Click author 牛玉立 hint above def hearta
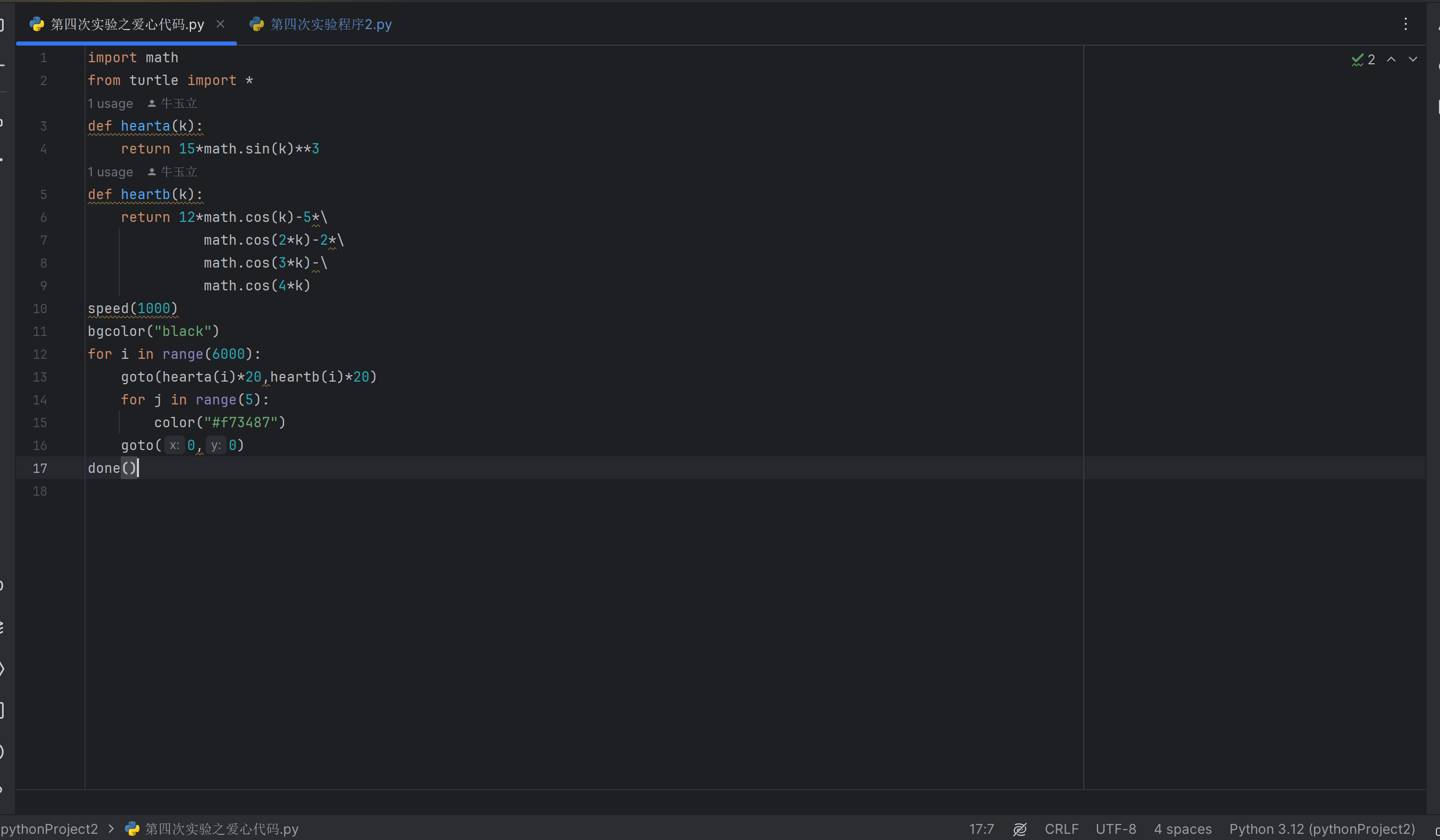 [x=173, y=103]
